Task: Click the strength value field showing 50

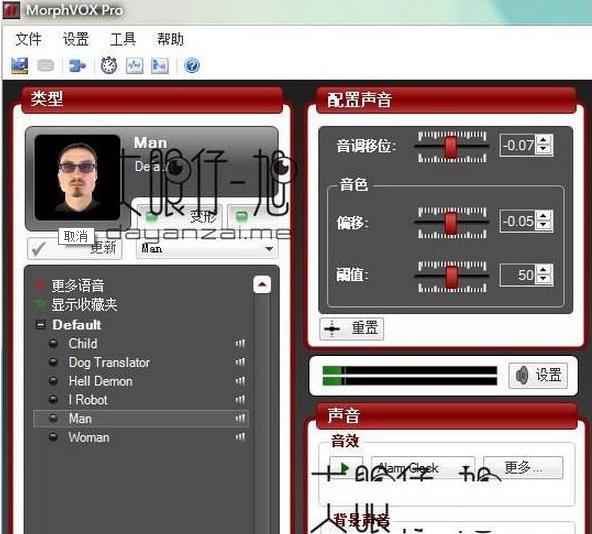Action: pyautogui.click(x=518, y=275)
